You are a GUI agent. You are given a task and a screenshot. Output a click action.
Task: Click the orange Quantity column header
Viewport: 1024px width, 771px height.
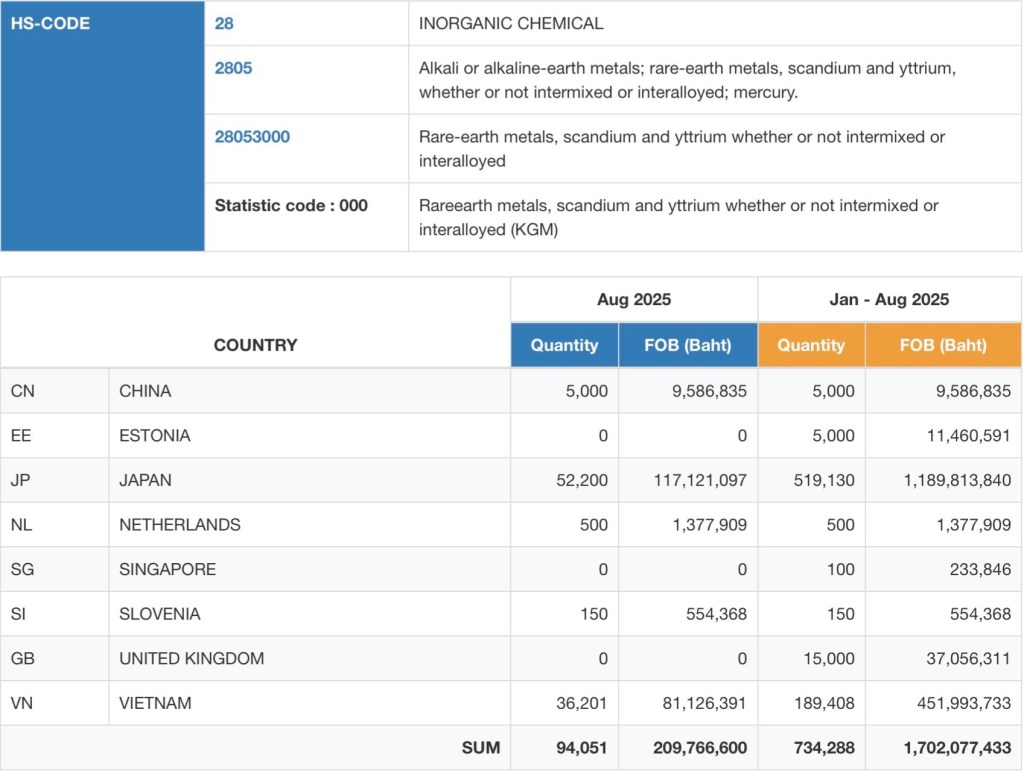(811, 345)
